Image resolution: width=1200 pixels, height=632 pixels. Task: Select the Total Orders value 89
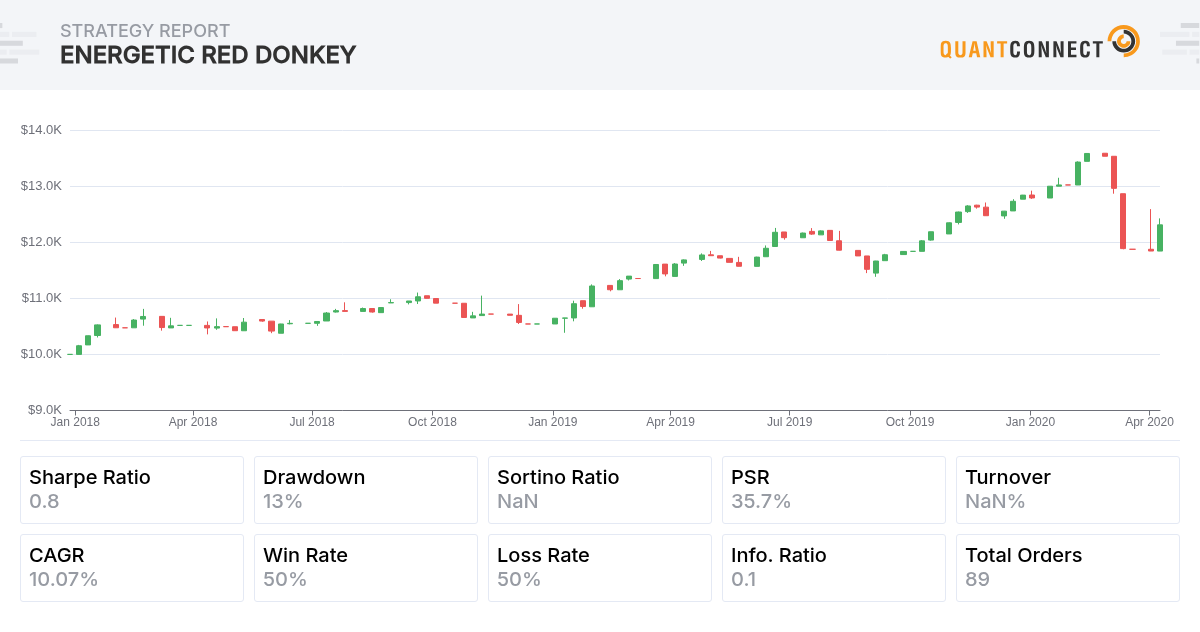click(x=977, y=579)
